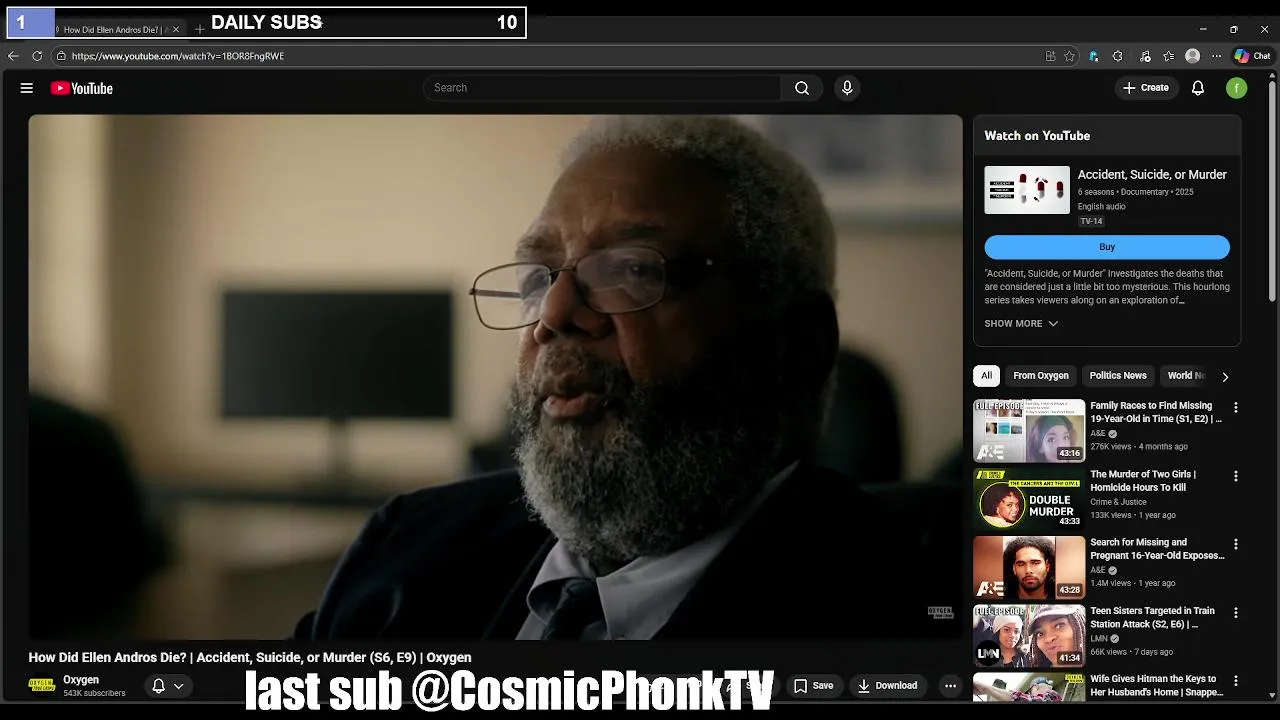Open Wife Gives Hitman the Keys title
1280x720 pixels.
pyautogui.click(x=1156, y=685)
